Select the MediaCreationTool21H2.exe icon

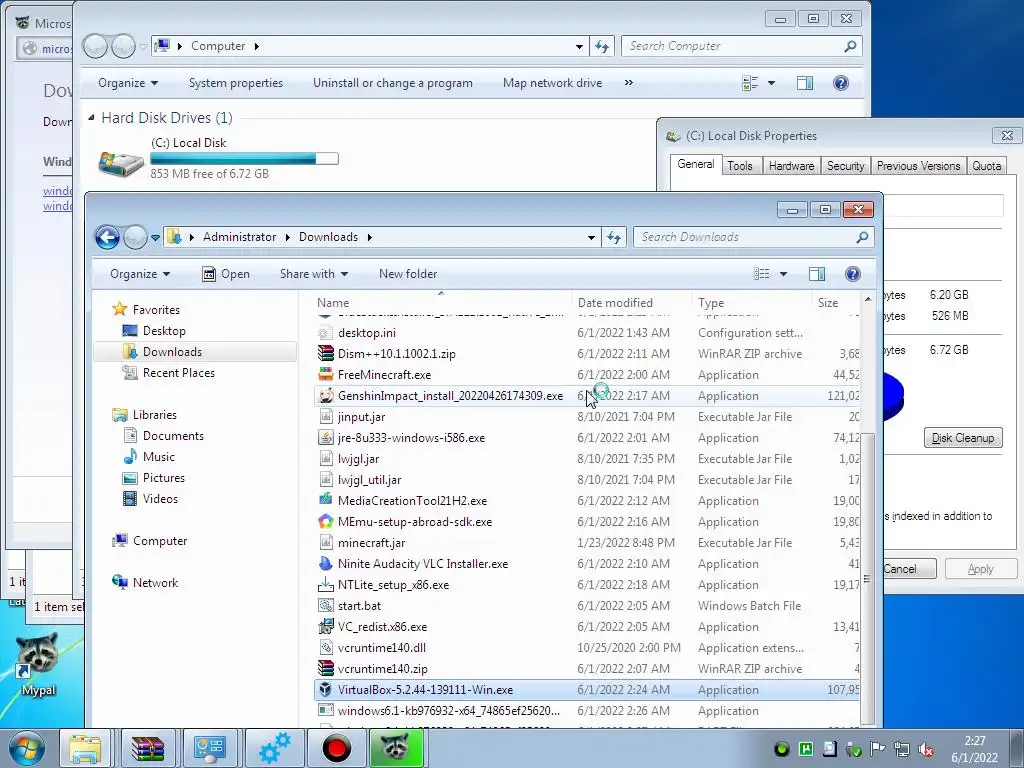coord(325,501)
